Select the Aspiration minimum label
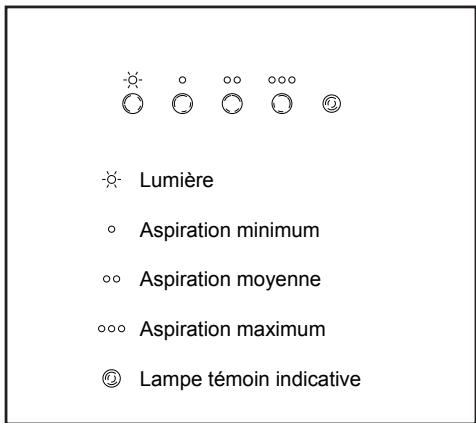 click(x=230, y=230)
